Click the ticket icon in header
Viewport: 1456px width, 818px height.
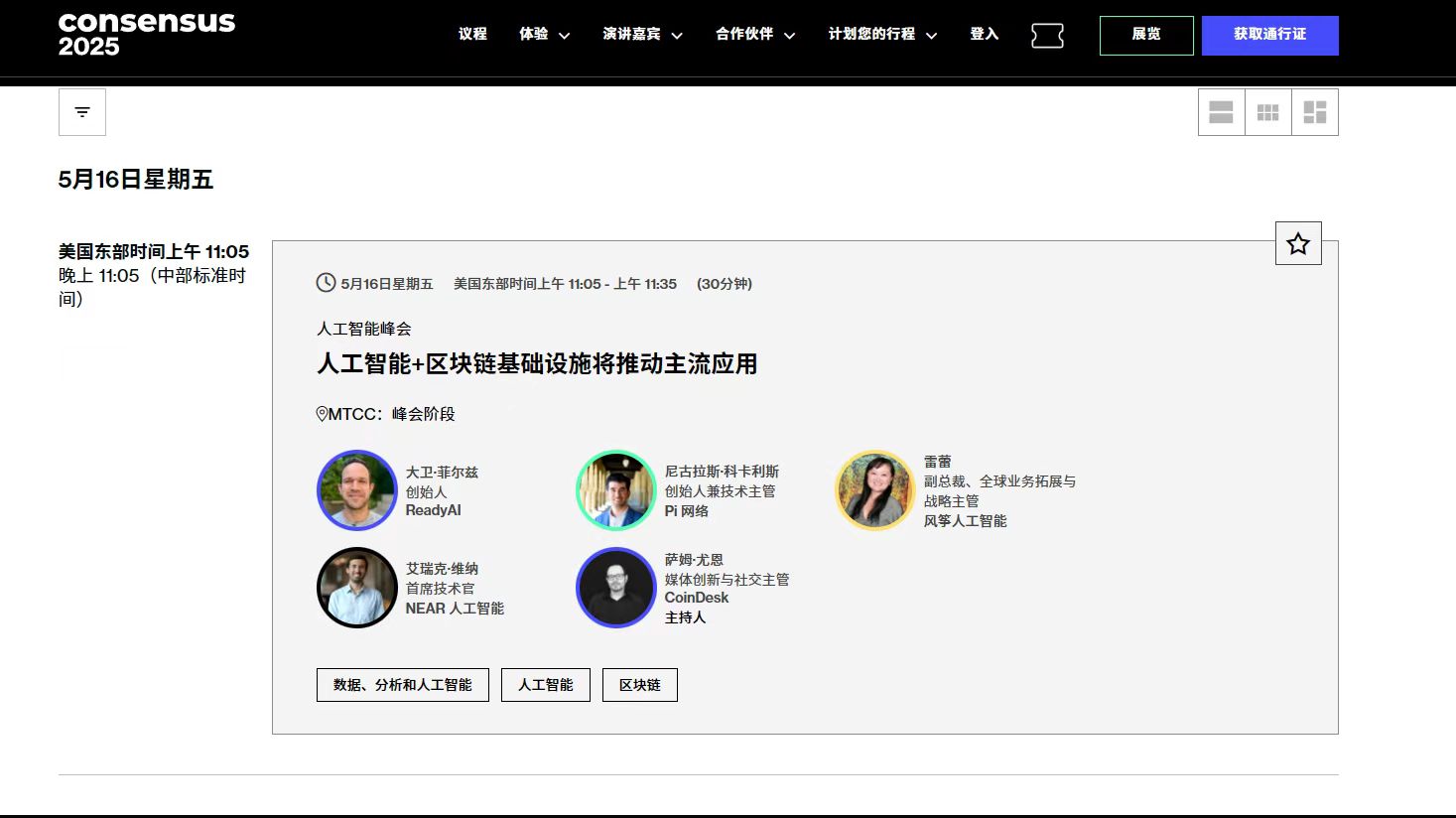pos(1047,36)
